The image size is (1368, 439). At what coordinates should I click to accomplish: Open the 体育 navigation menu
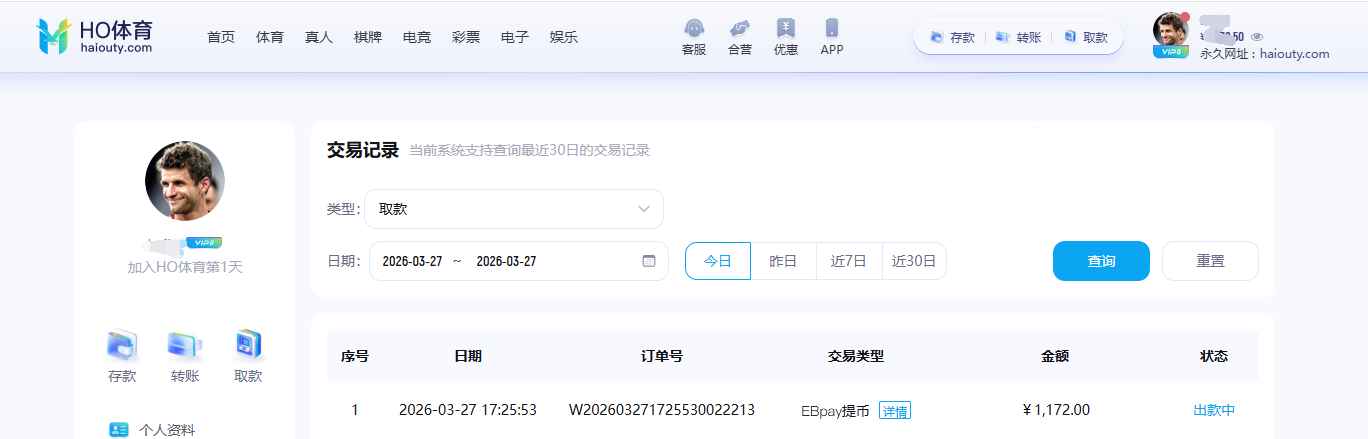pos(270,37)
